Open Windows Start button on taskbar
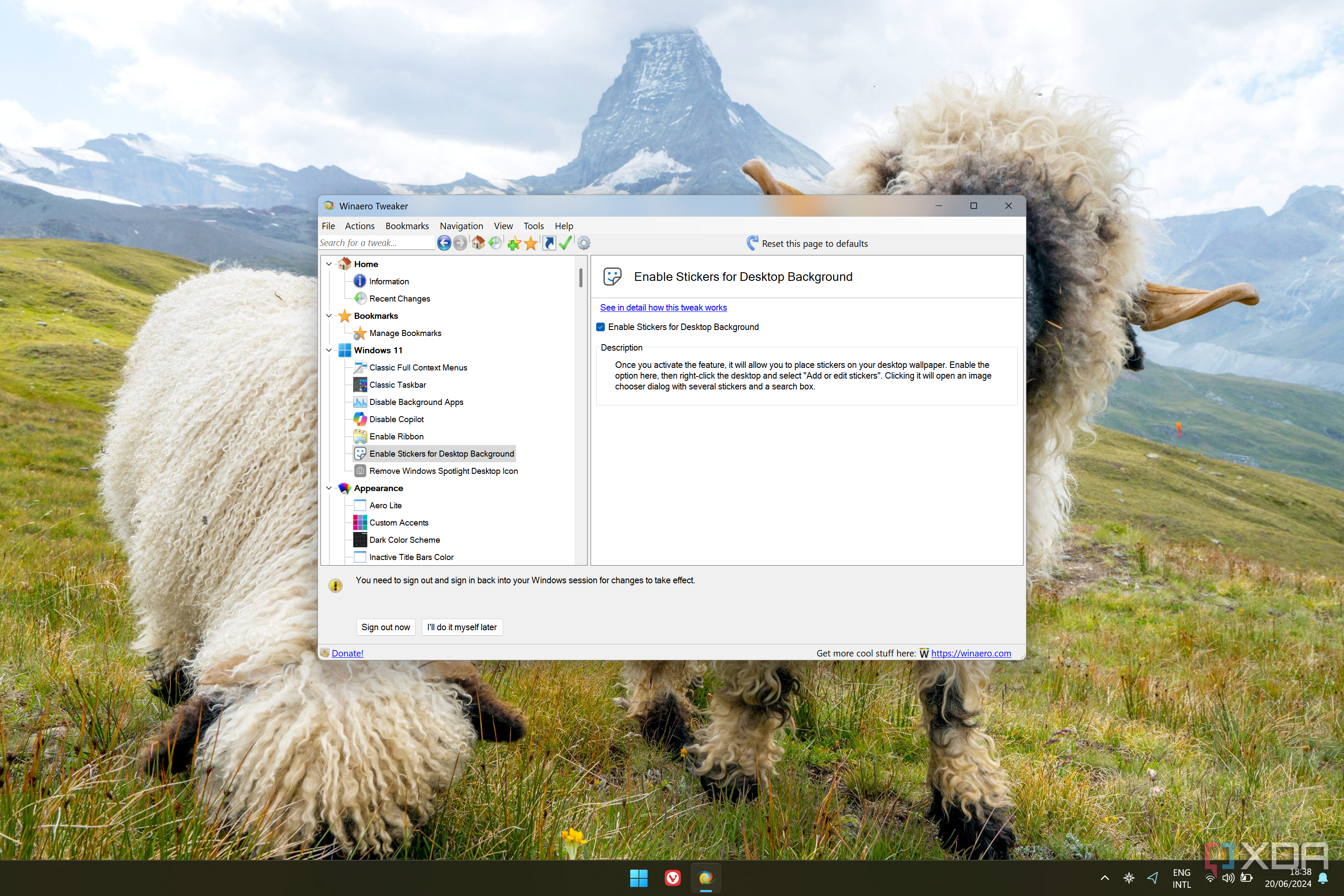Screen dimensions: 1344x896 [x=638, y=878]
